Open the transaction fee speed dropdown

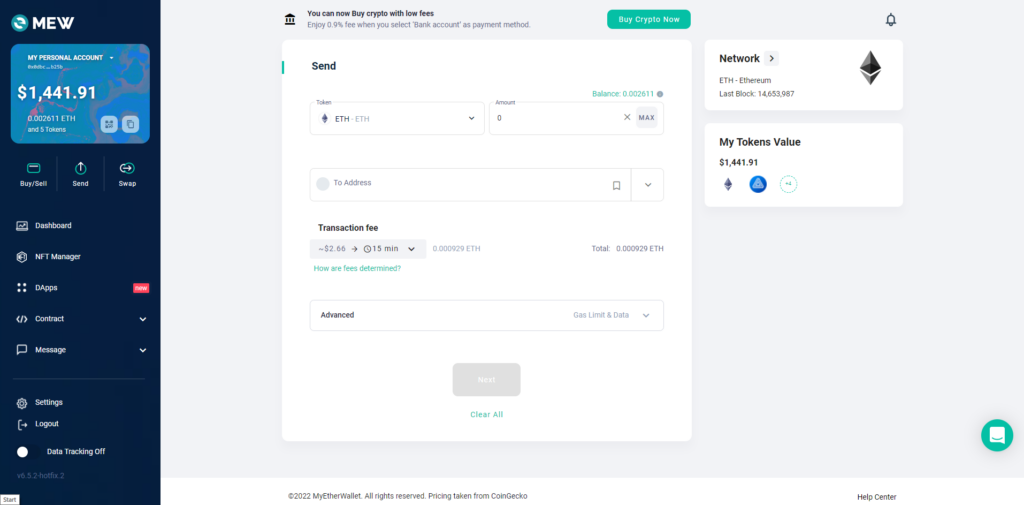(368, 249)
